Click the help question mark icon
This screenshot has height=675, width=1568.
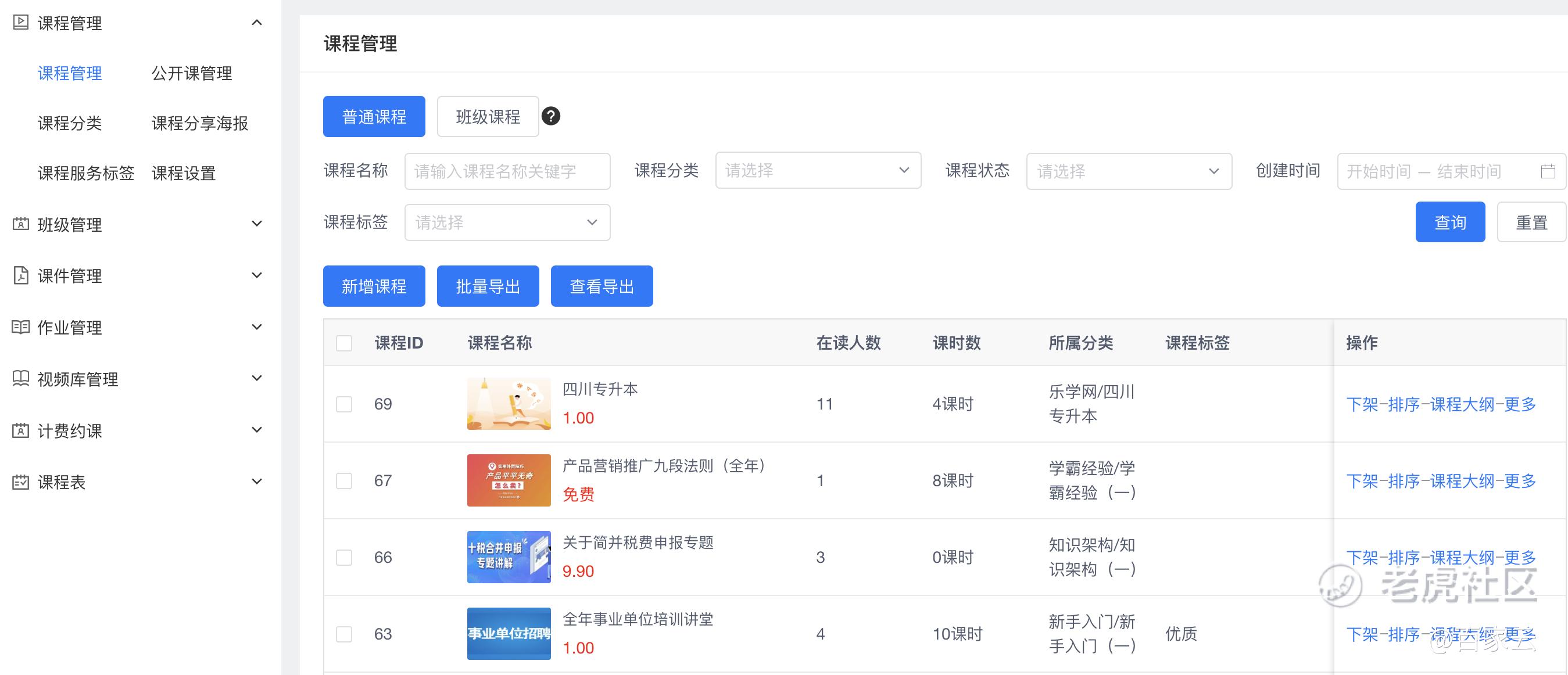pyautogui.click(x=551, y=116)
